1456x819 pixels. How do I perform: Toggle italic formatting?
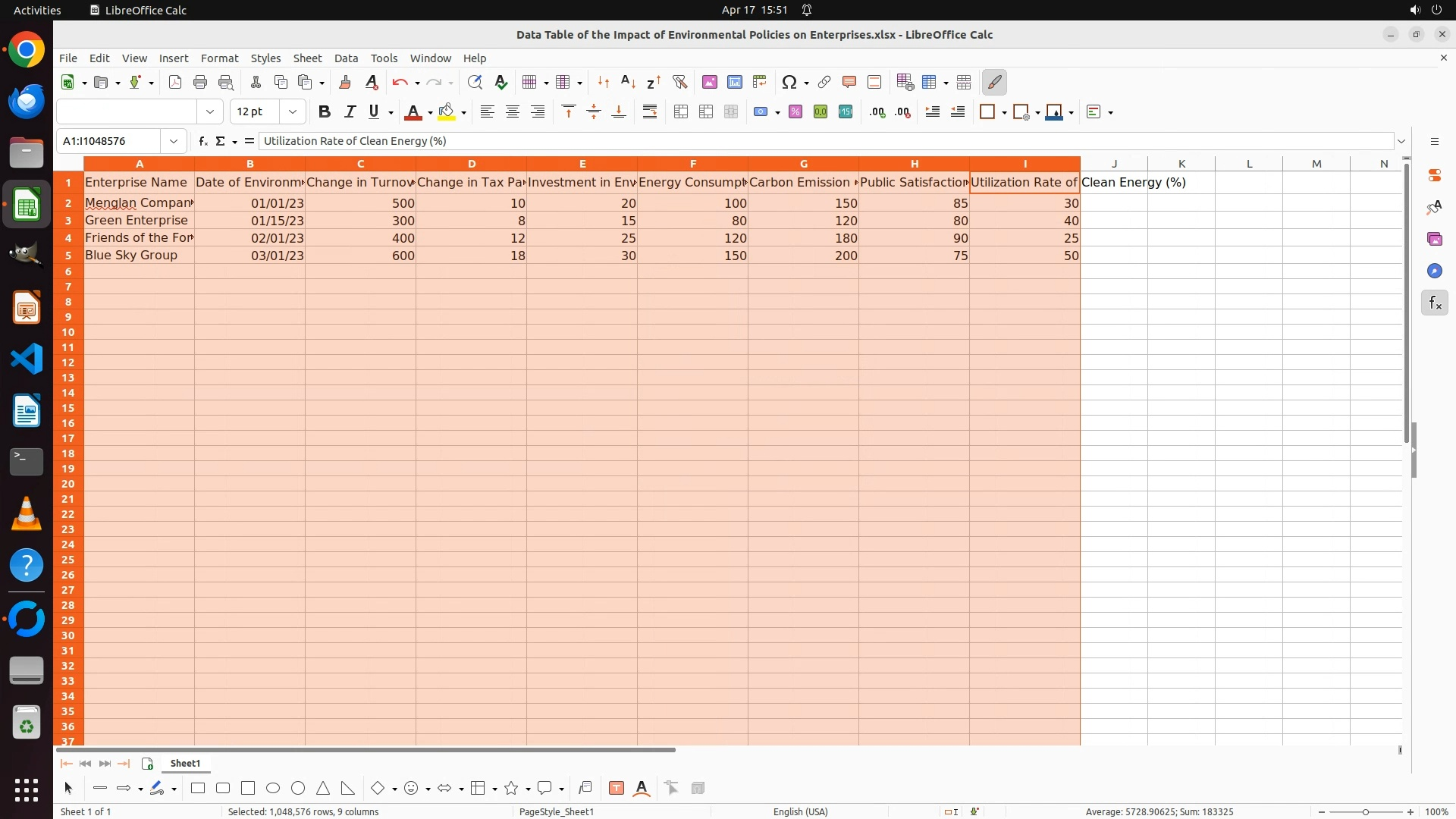coord(350,112)
